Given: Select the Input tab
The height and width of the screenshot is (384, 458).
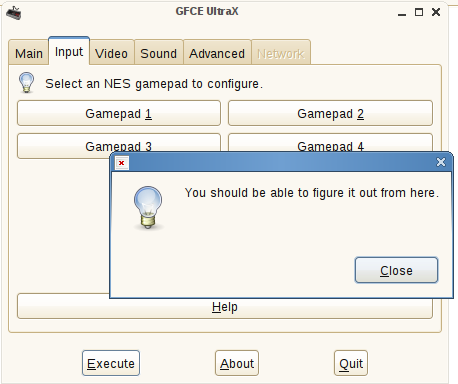Looking at the screenshot, I should coord(69,51).
